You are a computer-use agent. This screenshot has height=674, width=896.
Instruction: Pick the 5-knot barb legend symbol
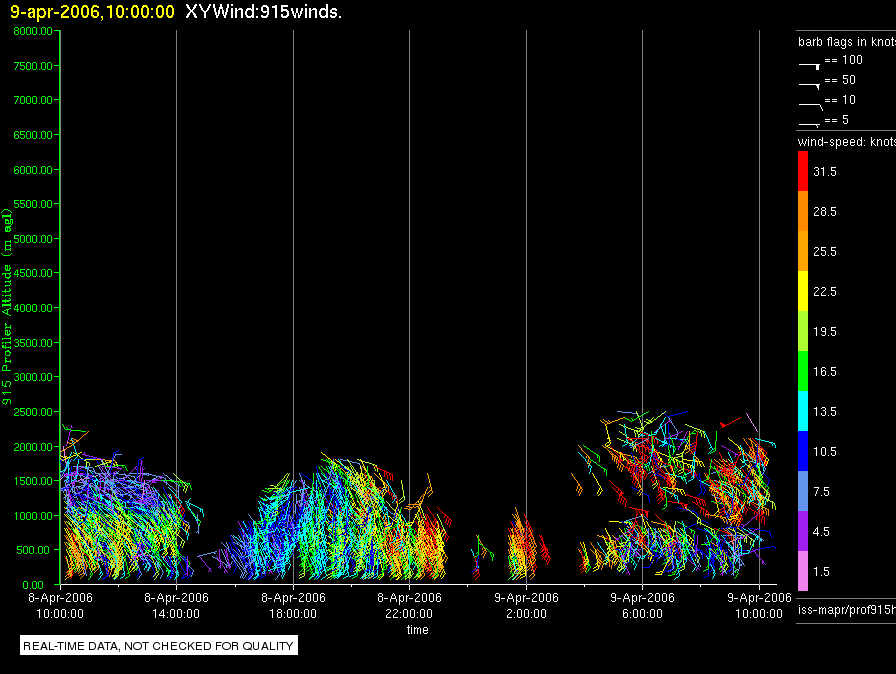point(809,123)
